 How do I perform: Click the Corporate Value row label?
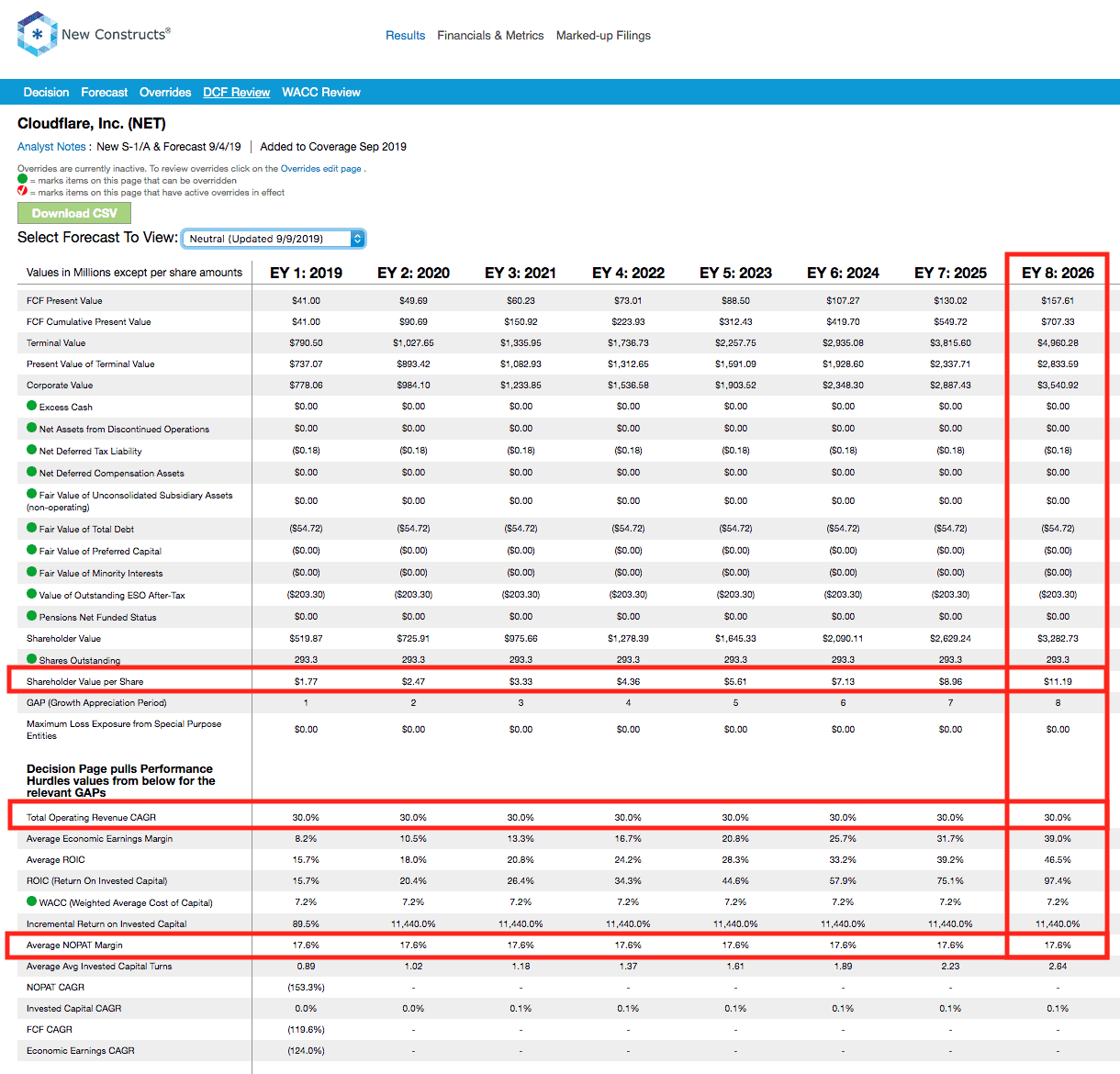click(x=60, y=386)
